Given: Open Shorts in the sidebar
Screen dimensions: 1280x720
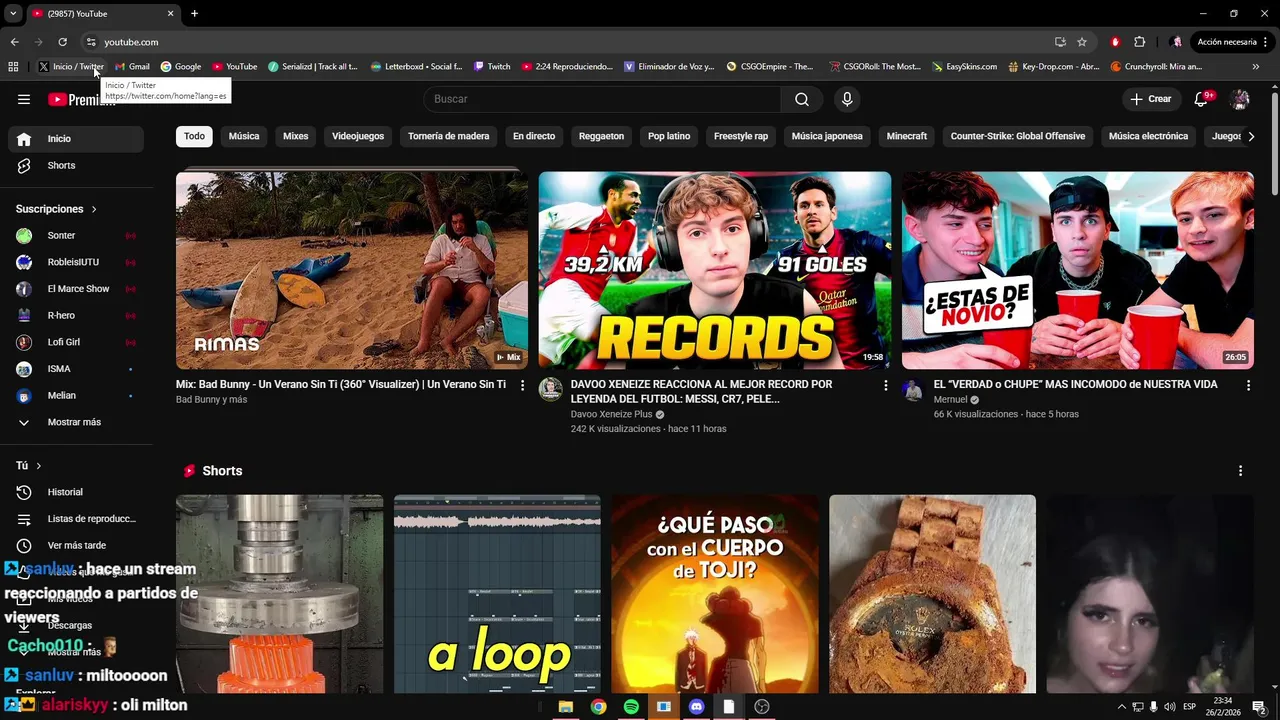Looking at the screenshot, I should (76, 165).
